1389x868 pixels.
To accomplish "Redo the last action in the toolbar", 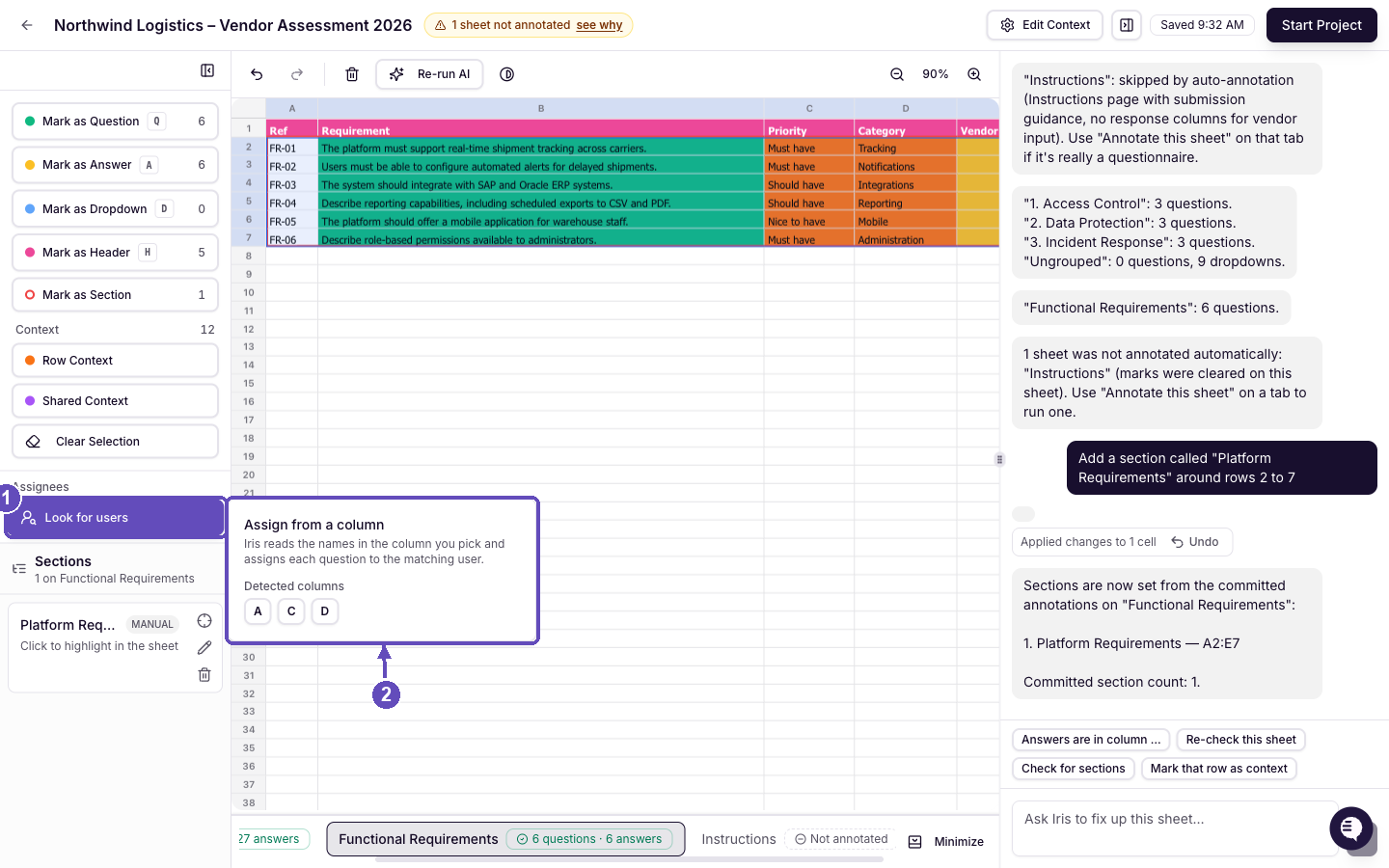I will tap(297, 74).
